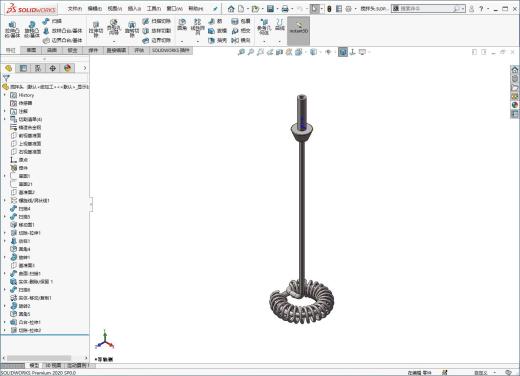Select the Shell tool
520x376 pixels.
click(x=217, y=40)
